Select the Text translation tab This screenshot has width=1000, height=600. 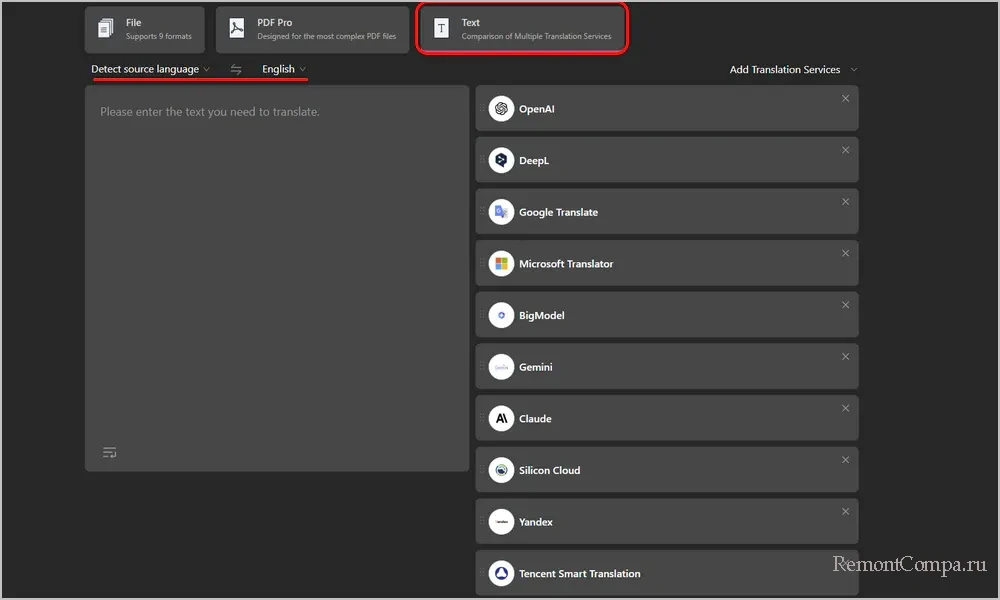pos(522,29)
